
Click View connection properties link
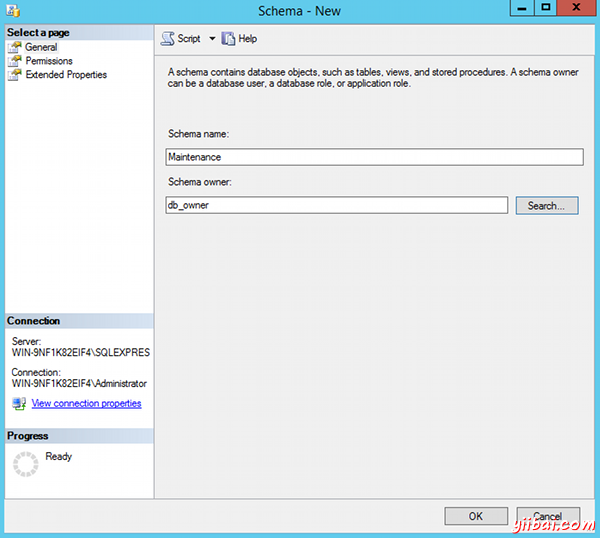click(86, 403)
